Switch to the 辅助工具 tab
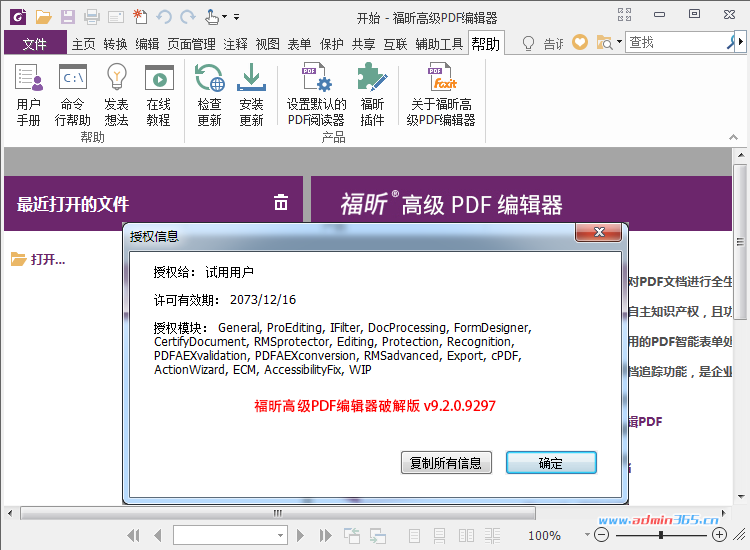The width and height of the screenshot is (750, 550). point(439,44)
